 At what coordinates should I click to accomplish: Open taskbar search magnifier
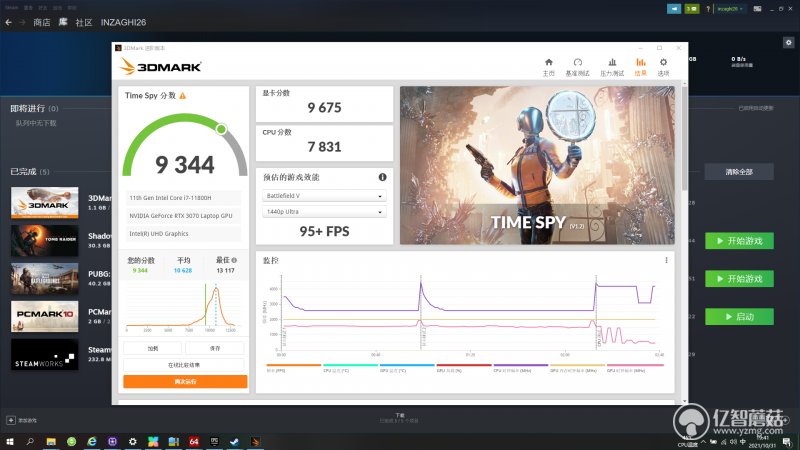[30, 442]
